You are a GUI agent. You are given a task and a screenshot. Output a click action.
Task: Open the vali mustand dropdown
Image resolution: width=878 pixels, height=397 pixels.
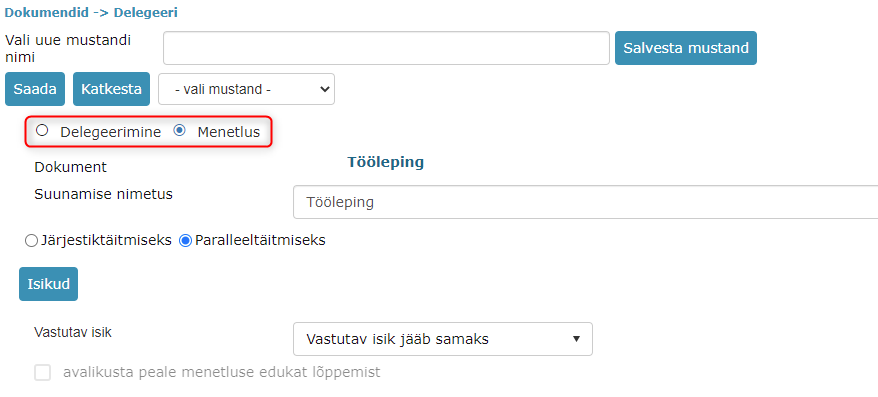(246, 89)
